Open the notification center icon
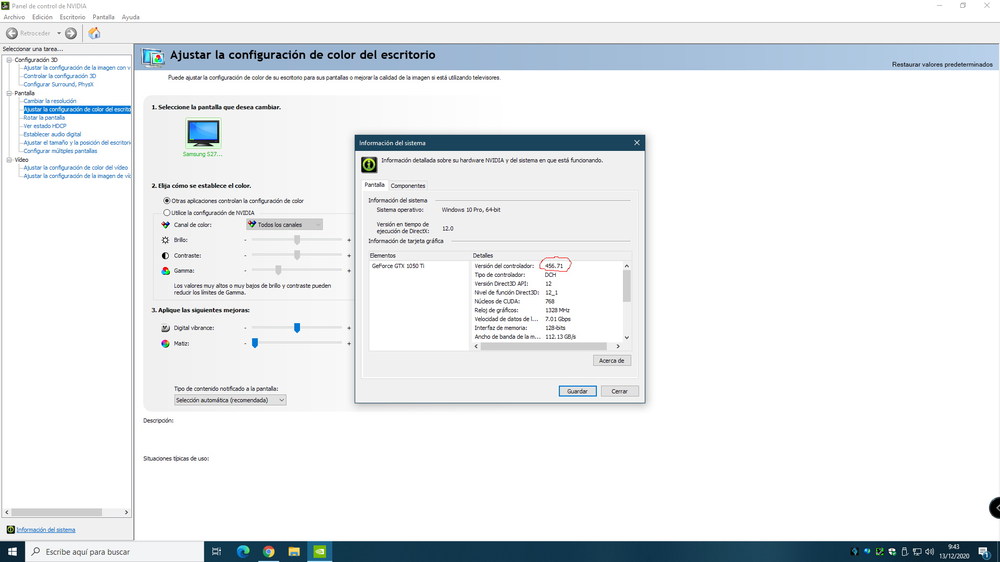1000x562 pixels. click(984, 552)
